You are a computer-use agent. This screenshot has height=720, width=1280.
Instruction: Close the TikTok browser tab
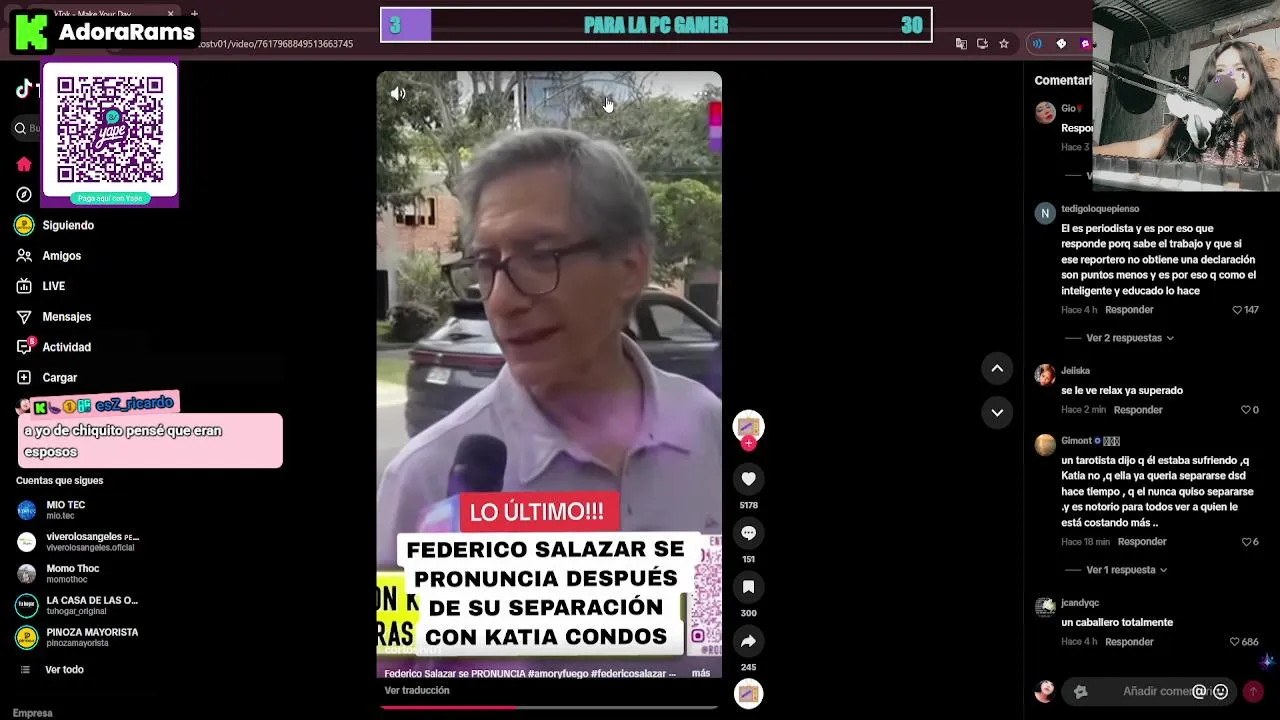[x=170, y=14]
